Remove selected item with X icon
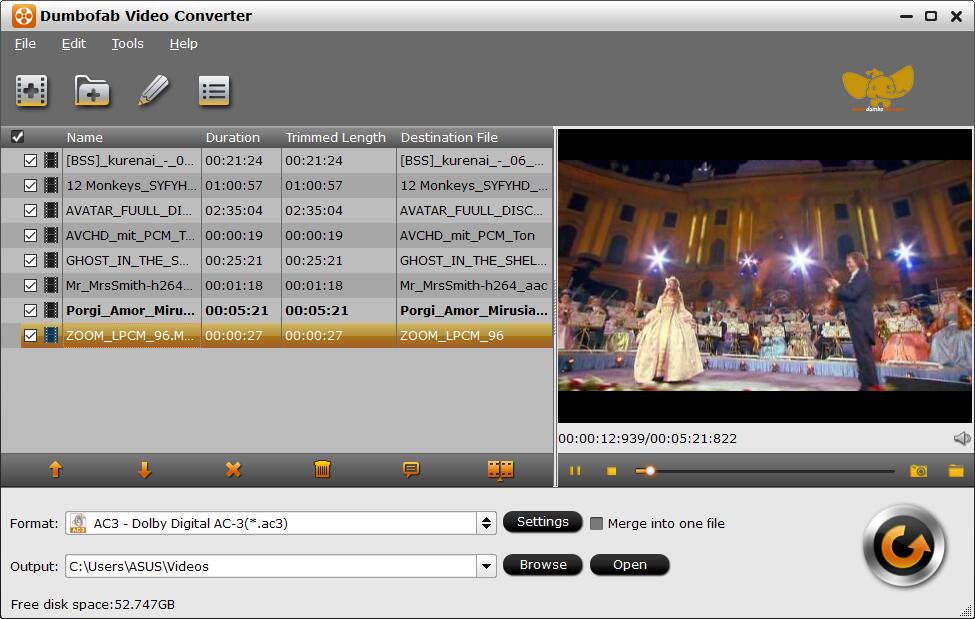Screen dimensions: 975x619 tap(233, 470)
